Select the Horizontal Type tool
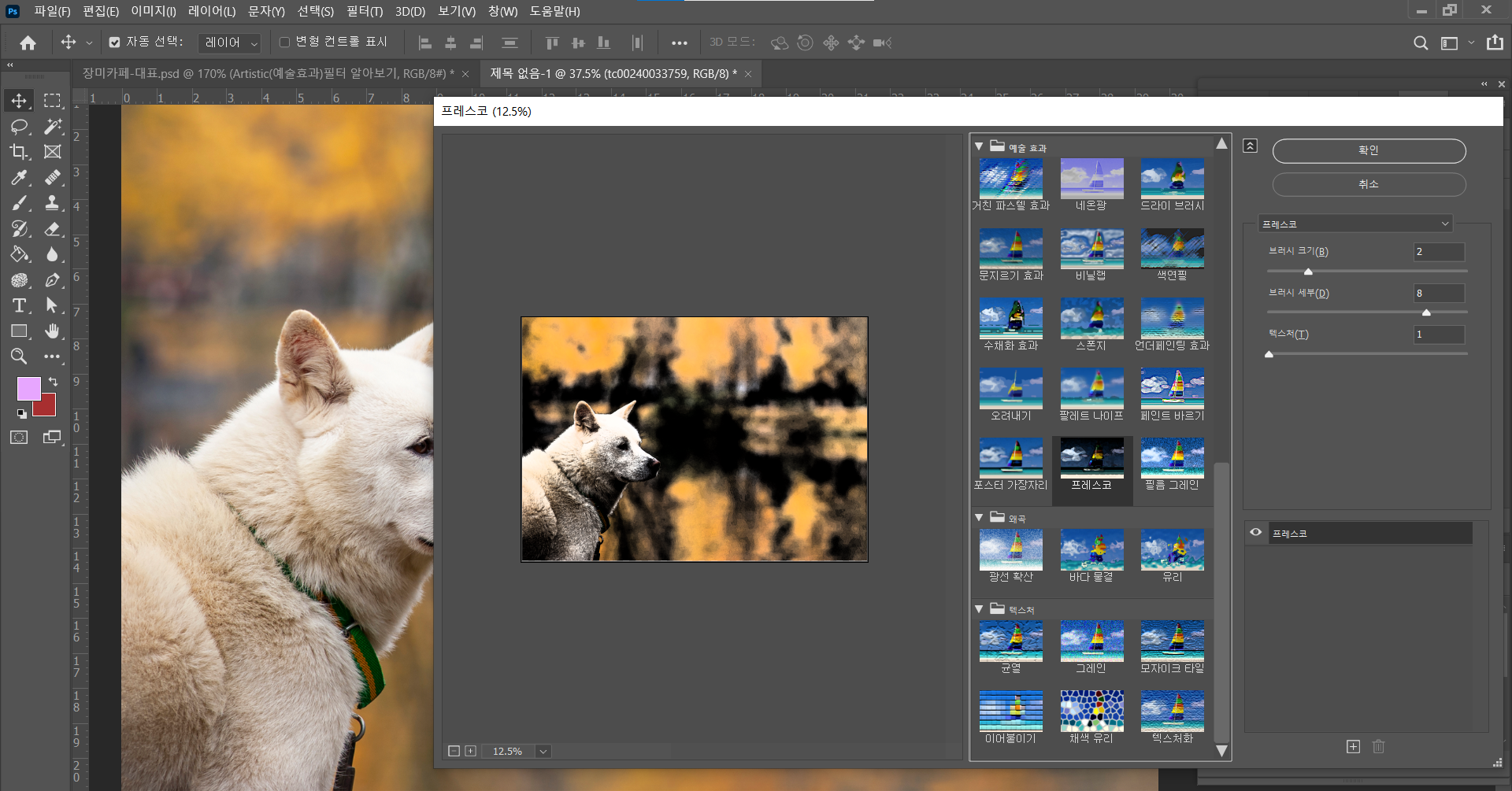Image resolution: width=1512 pixels, height=791 pixels. click(x=20, y=305)
